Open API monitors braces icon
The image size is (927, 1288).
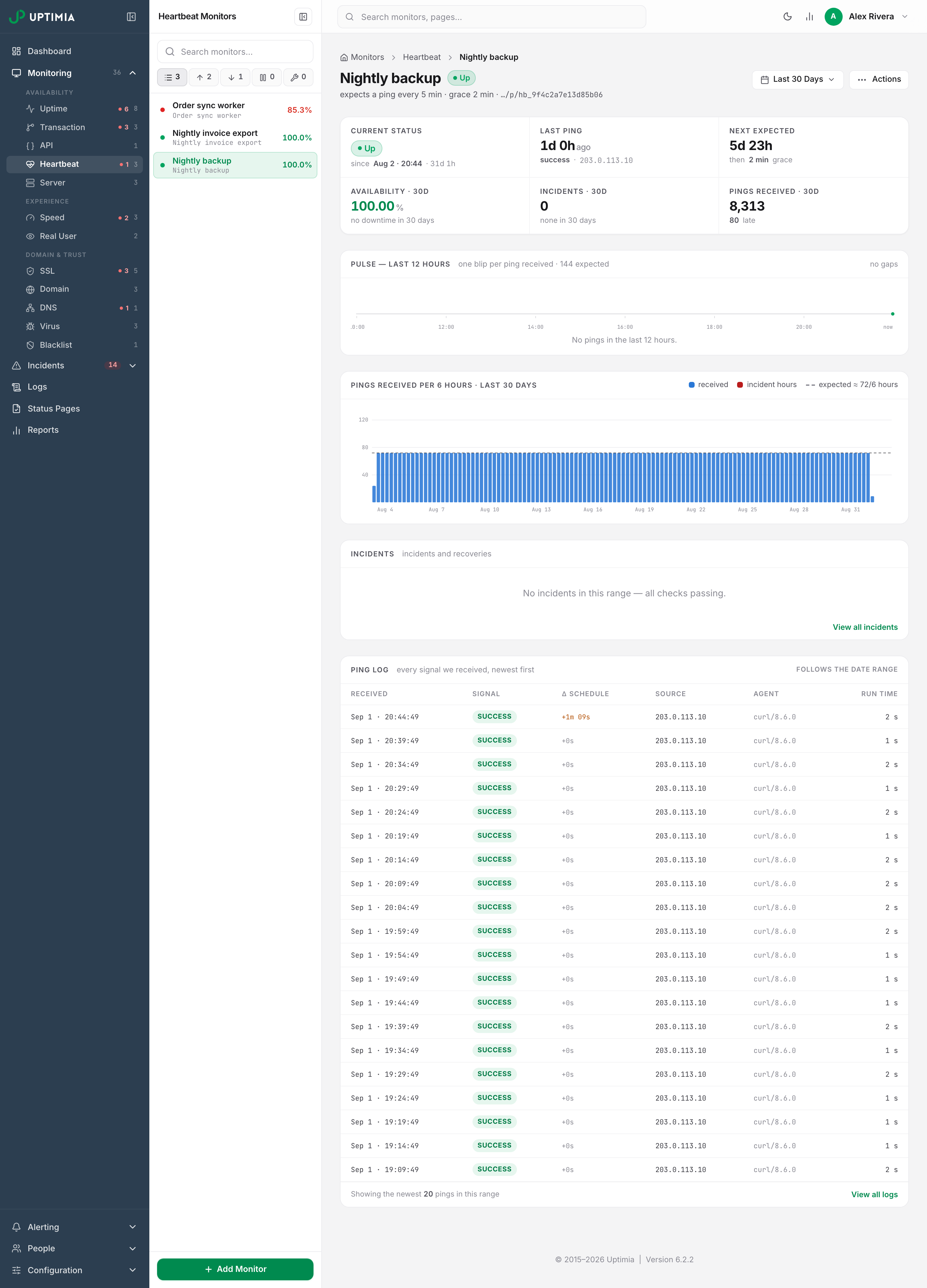point(30,145)
